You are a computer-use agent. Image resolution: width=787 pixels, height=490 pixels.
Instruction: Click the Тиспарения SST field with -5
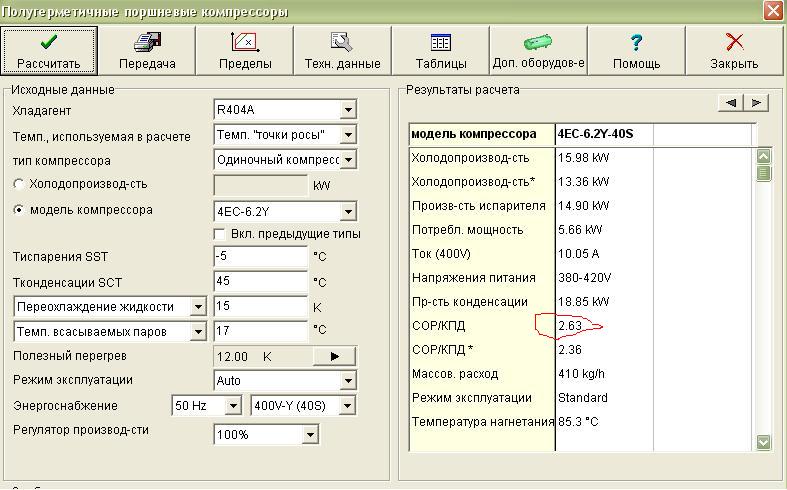(x=260, y=256)
